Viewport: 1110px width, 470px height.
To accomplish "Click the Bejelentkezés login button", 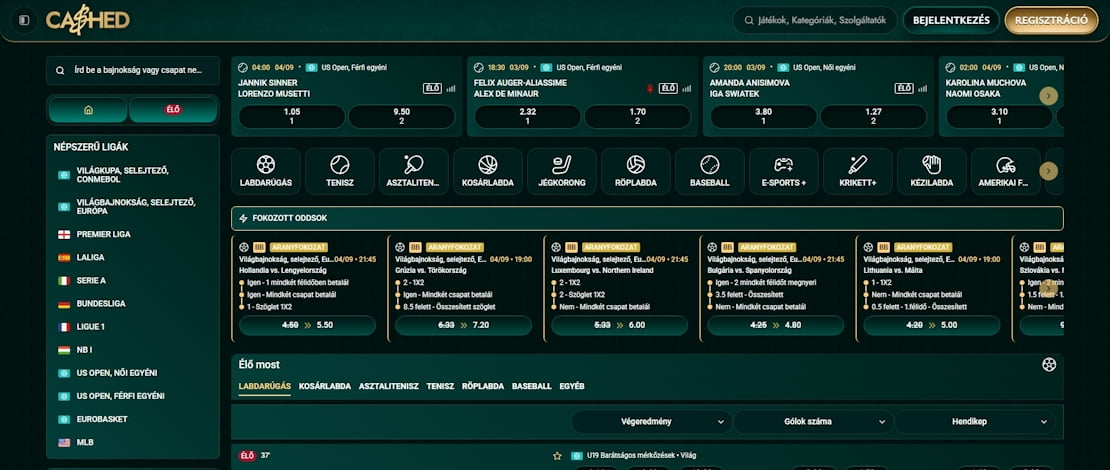I will pyautogui.click(x=951, y=21).
